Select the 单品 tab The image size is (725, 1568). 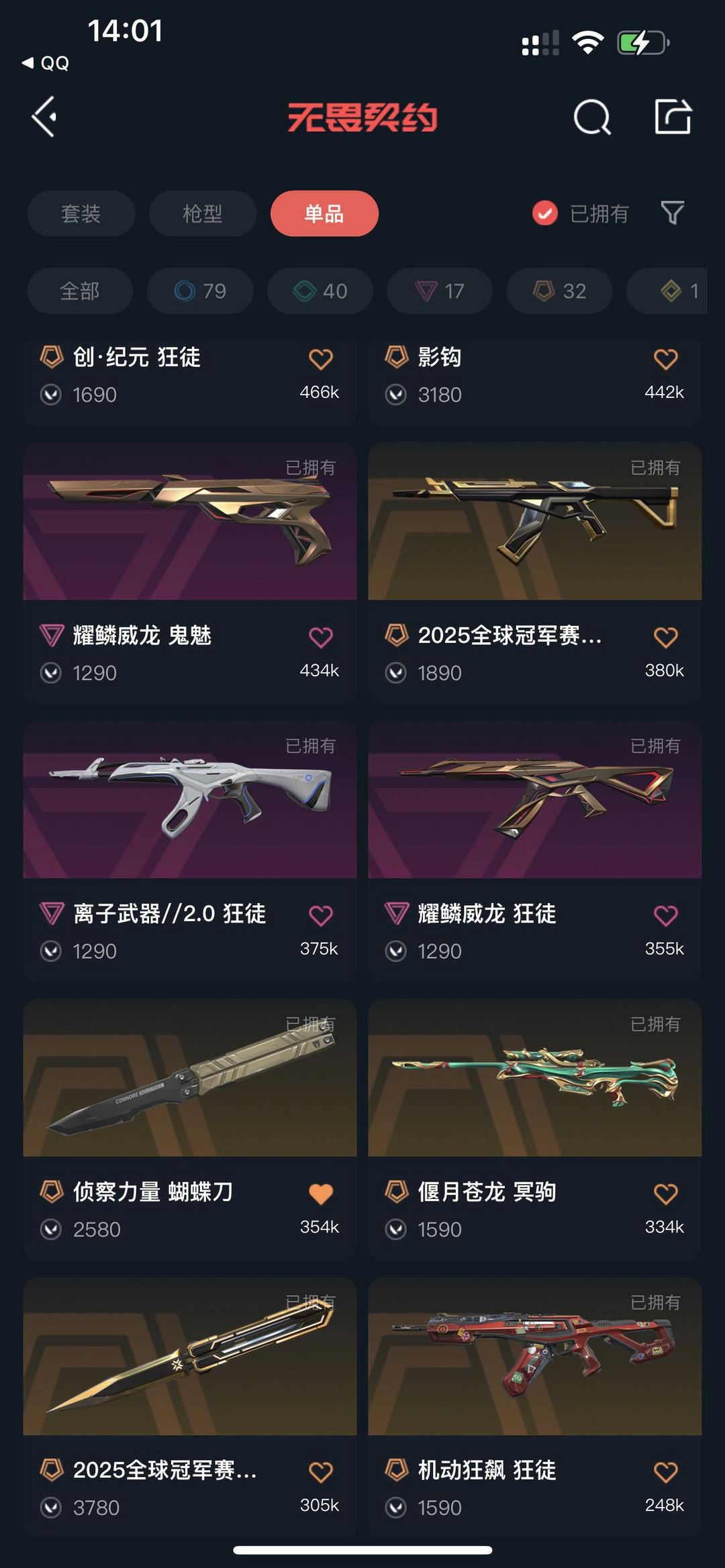pos(324,213)
